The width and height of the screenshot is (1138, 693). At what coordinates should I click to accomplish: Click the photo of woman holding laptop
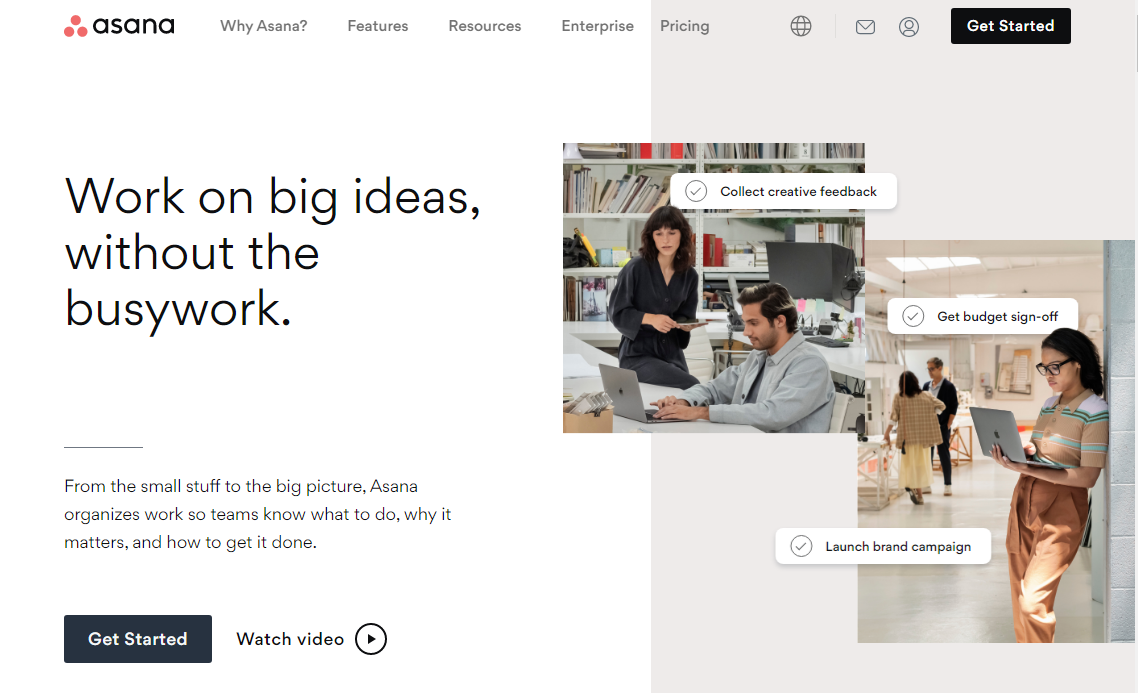tap(996, 443)
